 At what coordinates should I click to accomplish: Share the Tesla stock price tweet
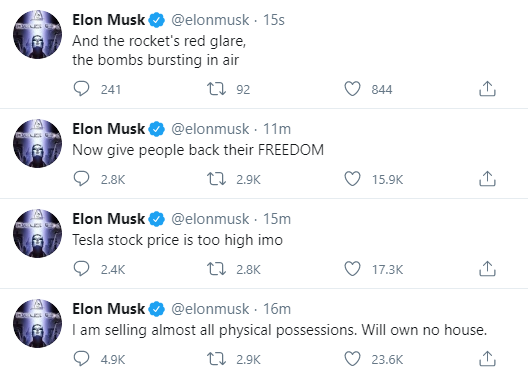[x=487, y=268]
